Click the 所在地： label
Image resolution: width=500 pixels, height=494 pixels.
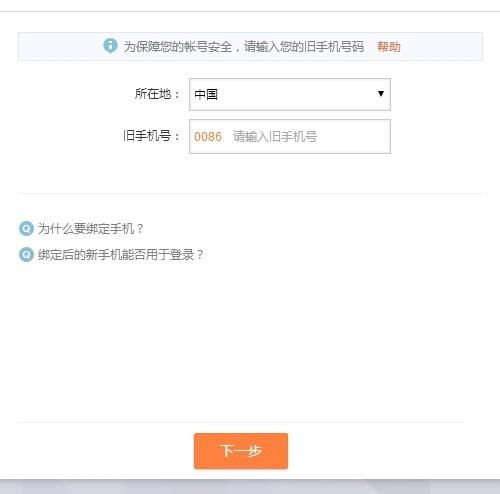click(157, 94)
